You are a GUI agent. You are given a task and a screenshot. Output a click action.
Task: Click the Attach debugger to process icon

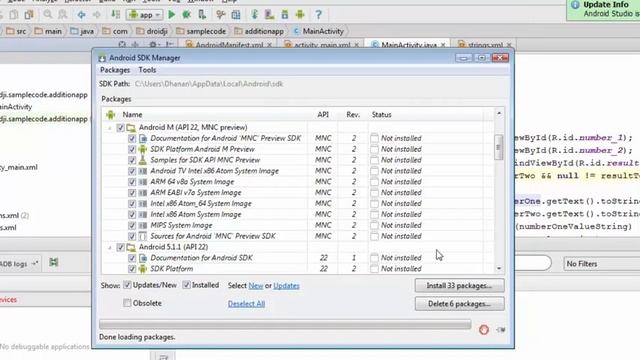click(202, 15)
